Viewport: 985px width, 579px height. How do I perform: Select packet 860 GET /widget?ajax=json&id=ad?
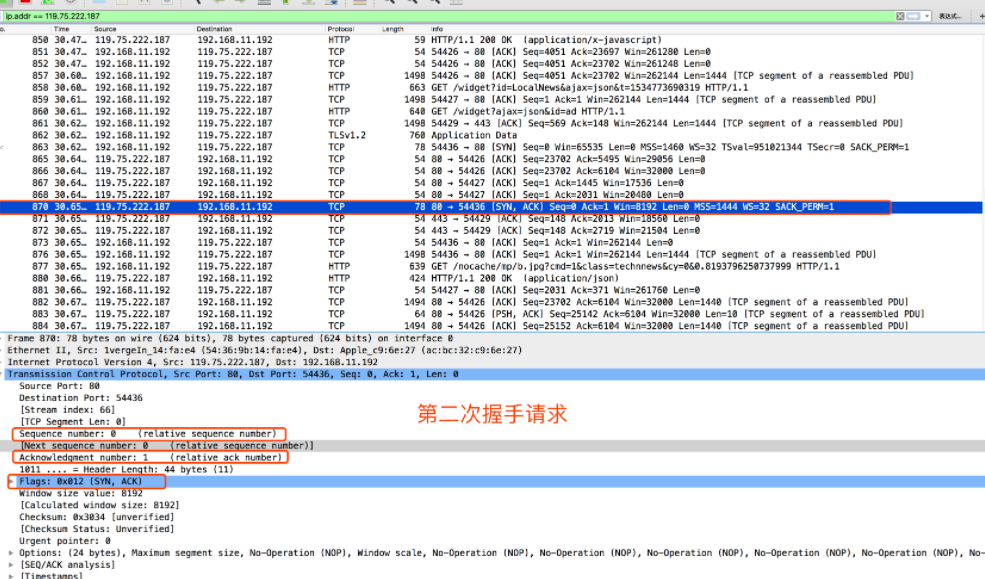click(492, 112)
